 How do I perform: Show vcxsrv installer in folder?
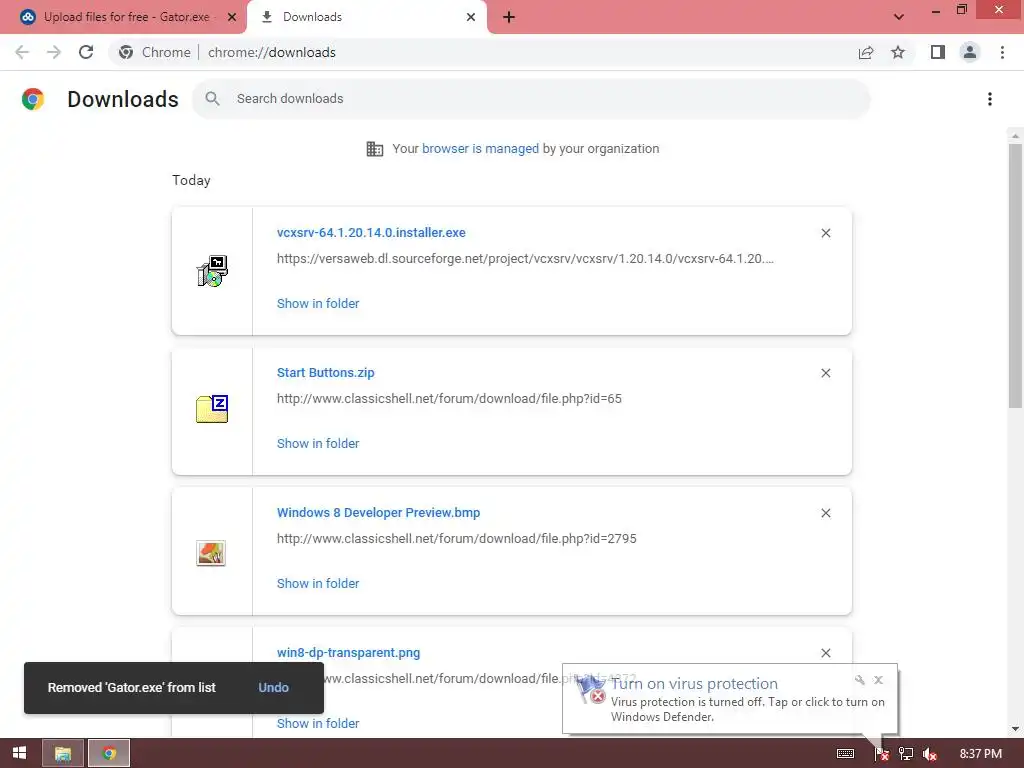tap(318, 304)
